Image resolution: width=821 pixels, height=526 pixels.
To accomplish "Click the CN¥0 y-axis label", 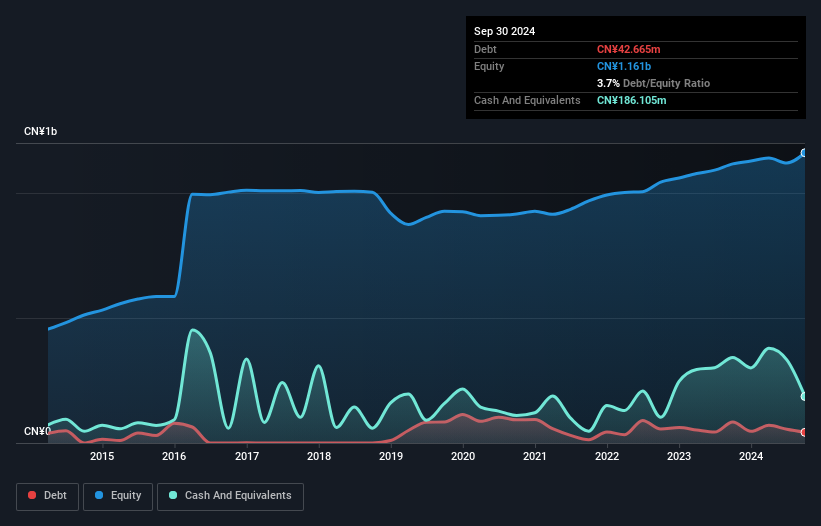I will 37,432.
